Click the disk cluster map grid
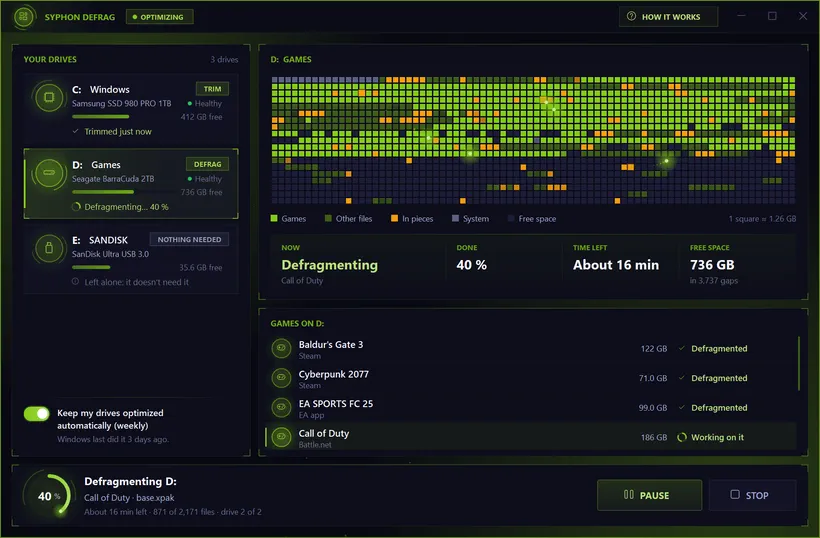The width and height of the screenshot is (820, 538). [x=533, y=140]
